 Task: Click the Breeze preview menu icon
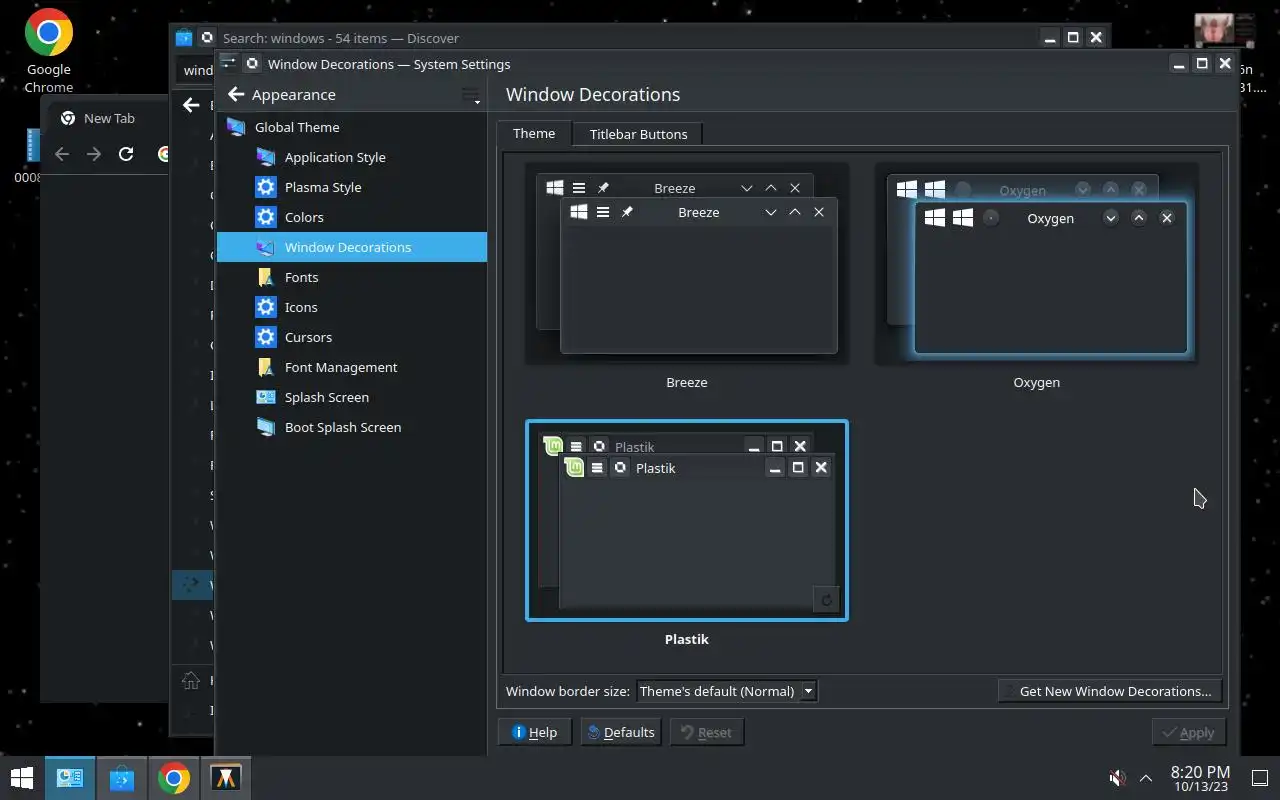[x=603, y=212]
